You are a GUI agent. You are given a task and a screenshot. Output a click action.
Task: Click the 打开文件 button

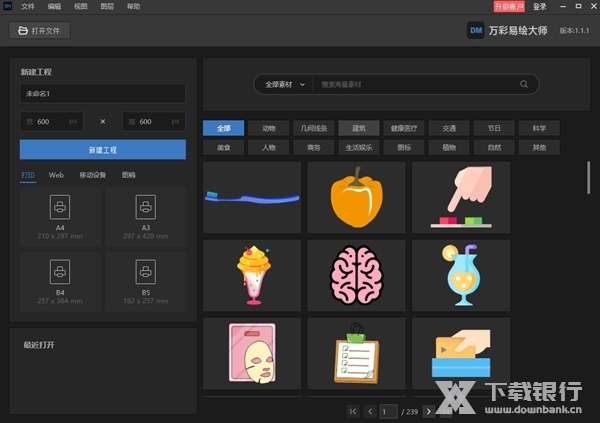click(39, 31)
